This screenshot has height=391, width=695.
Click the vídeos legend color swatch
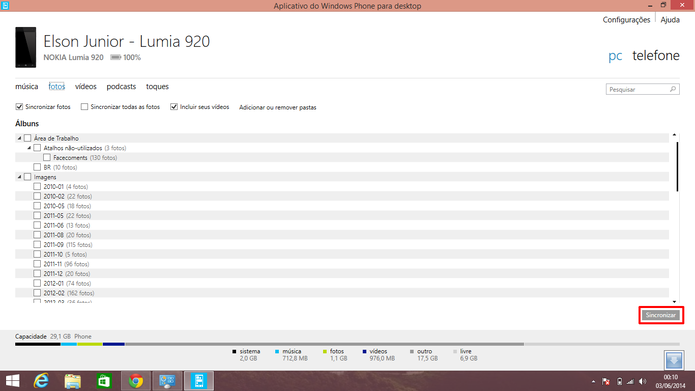[x=364, y=352]
